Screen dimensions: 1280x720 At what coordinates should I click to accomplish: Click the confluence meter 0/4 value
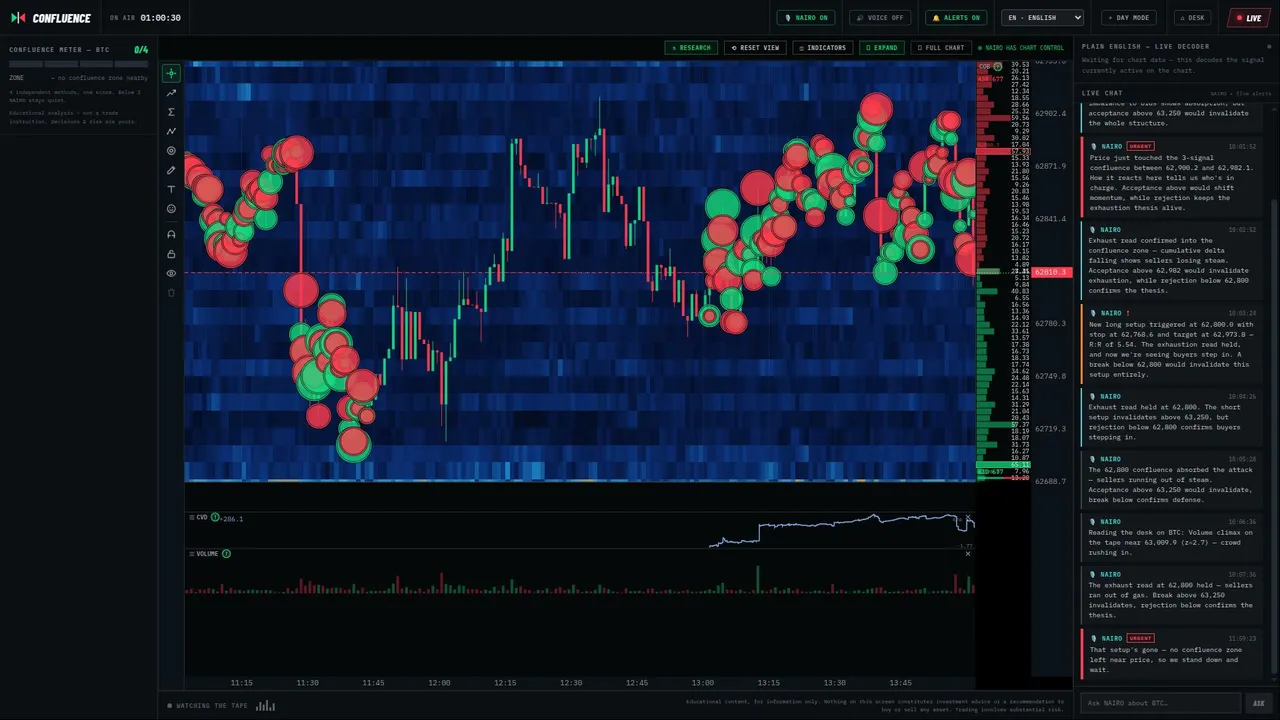click(x=141, y=49)
